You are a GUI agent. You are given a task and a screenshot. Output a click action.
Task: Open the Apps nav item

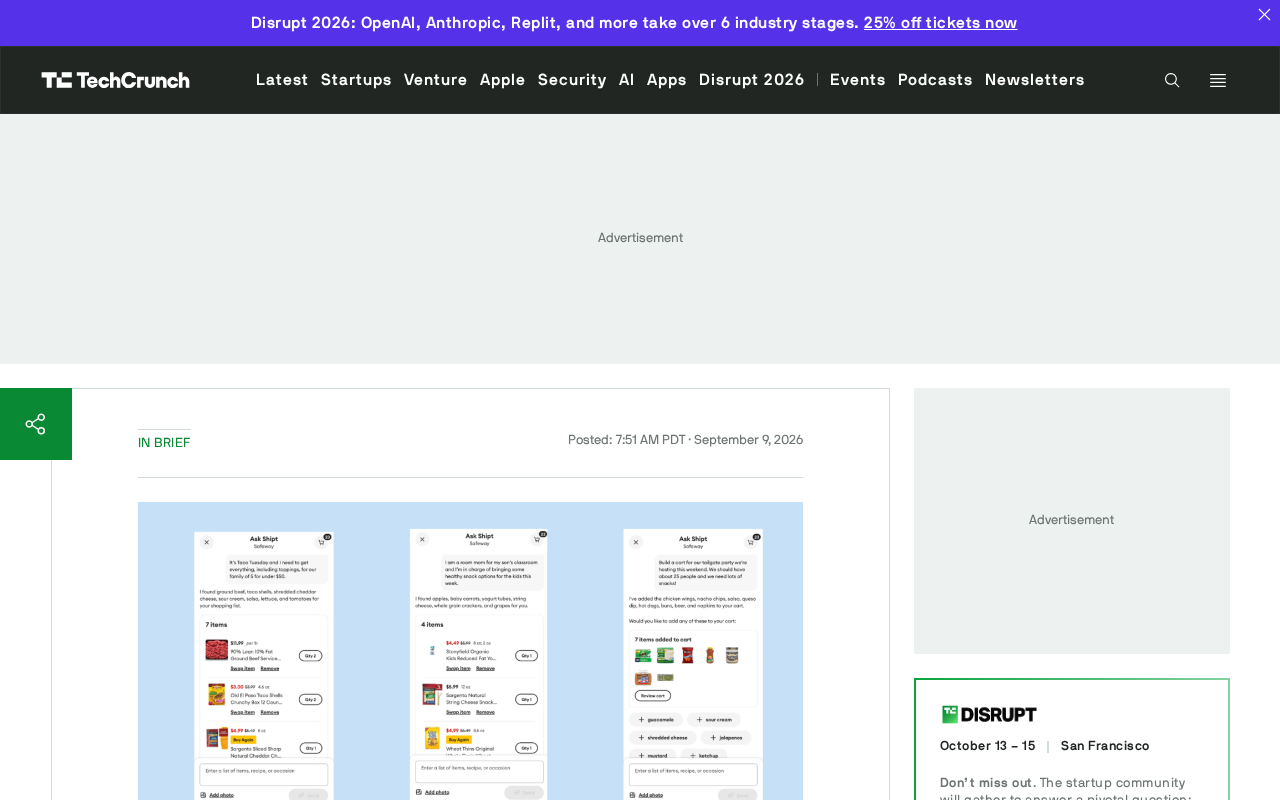pyautogui.click(x=667, y=79)
